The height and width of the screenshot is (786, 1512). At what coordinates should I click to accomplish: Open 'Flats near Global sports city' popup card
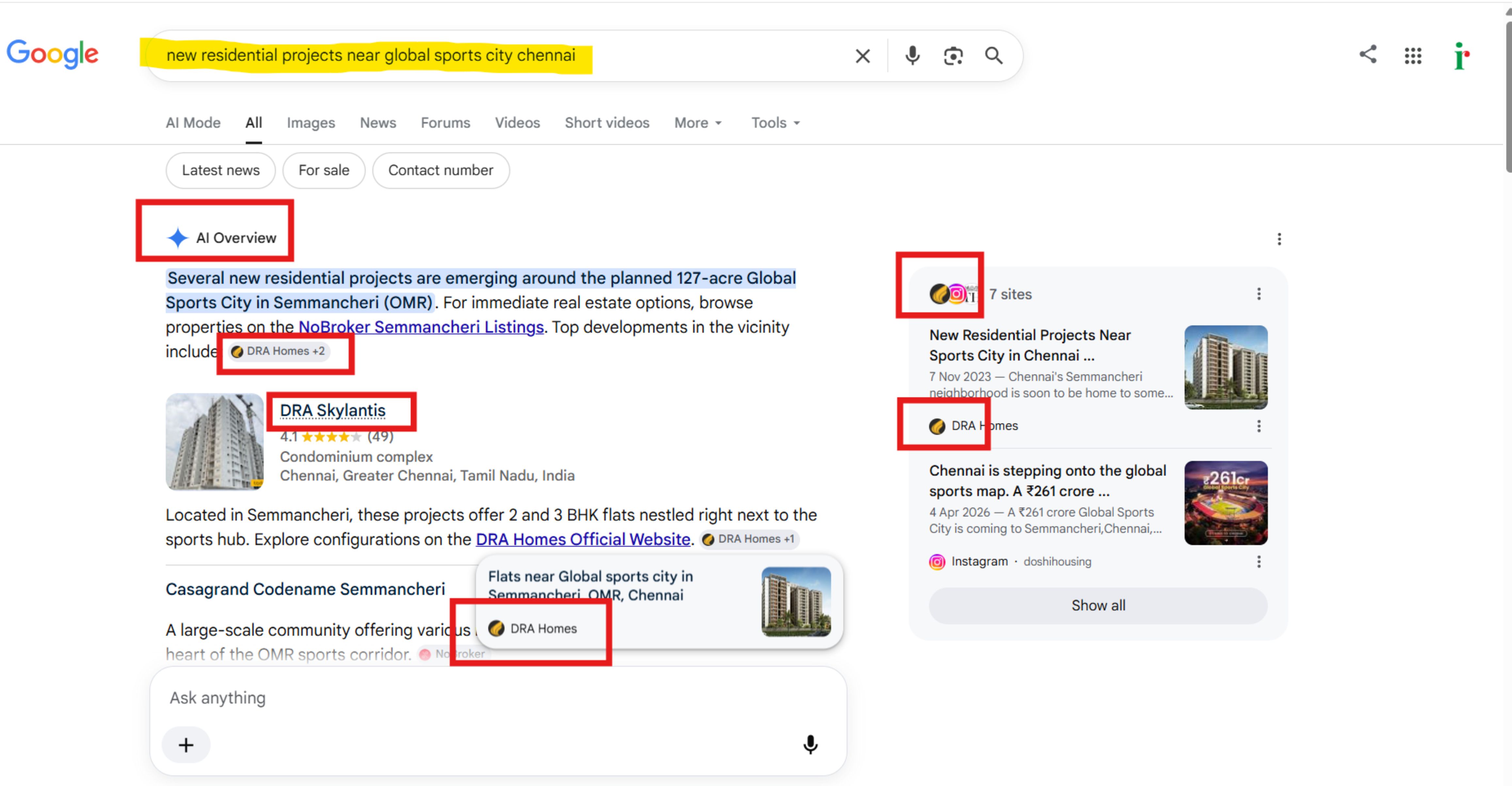click(x=659, y=602)
